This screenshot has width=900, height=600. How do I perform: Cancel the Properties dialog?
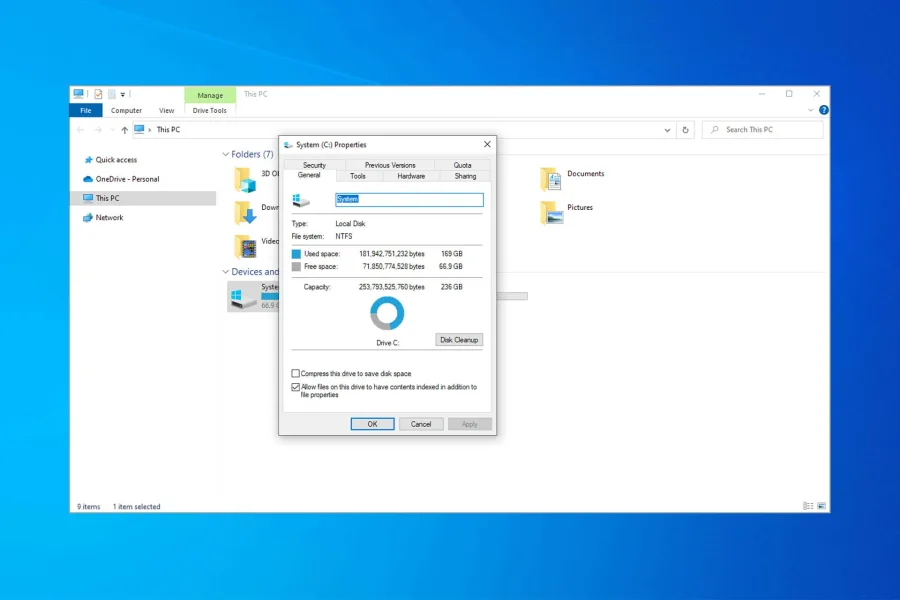pyautogui.click(x=421, y=423)
